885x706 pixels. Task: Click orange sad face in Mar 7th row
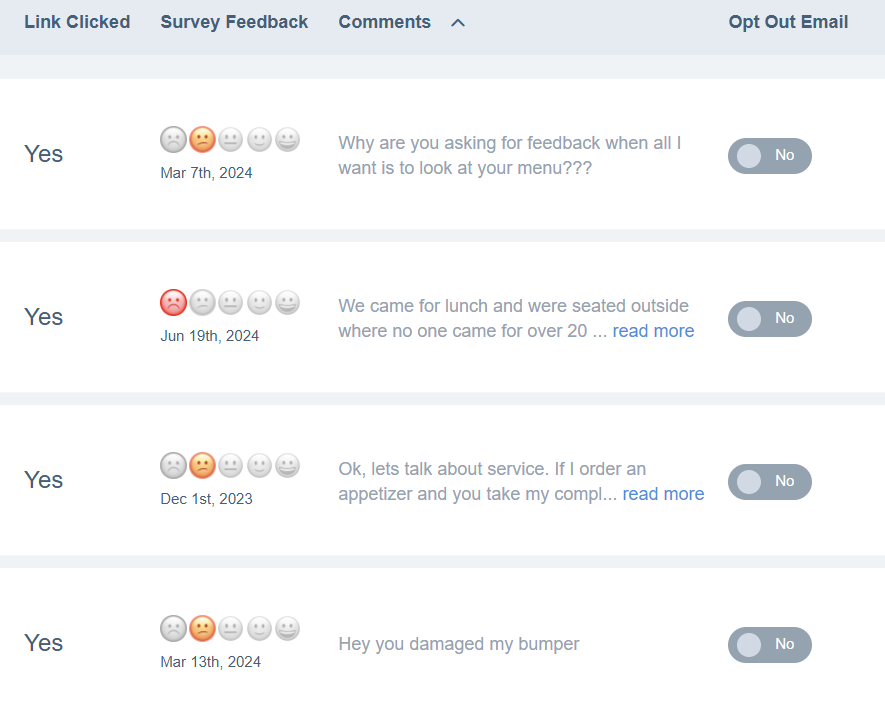pos(202,139)
